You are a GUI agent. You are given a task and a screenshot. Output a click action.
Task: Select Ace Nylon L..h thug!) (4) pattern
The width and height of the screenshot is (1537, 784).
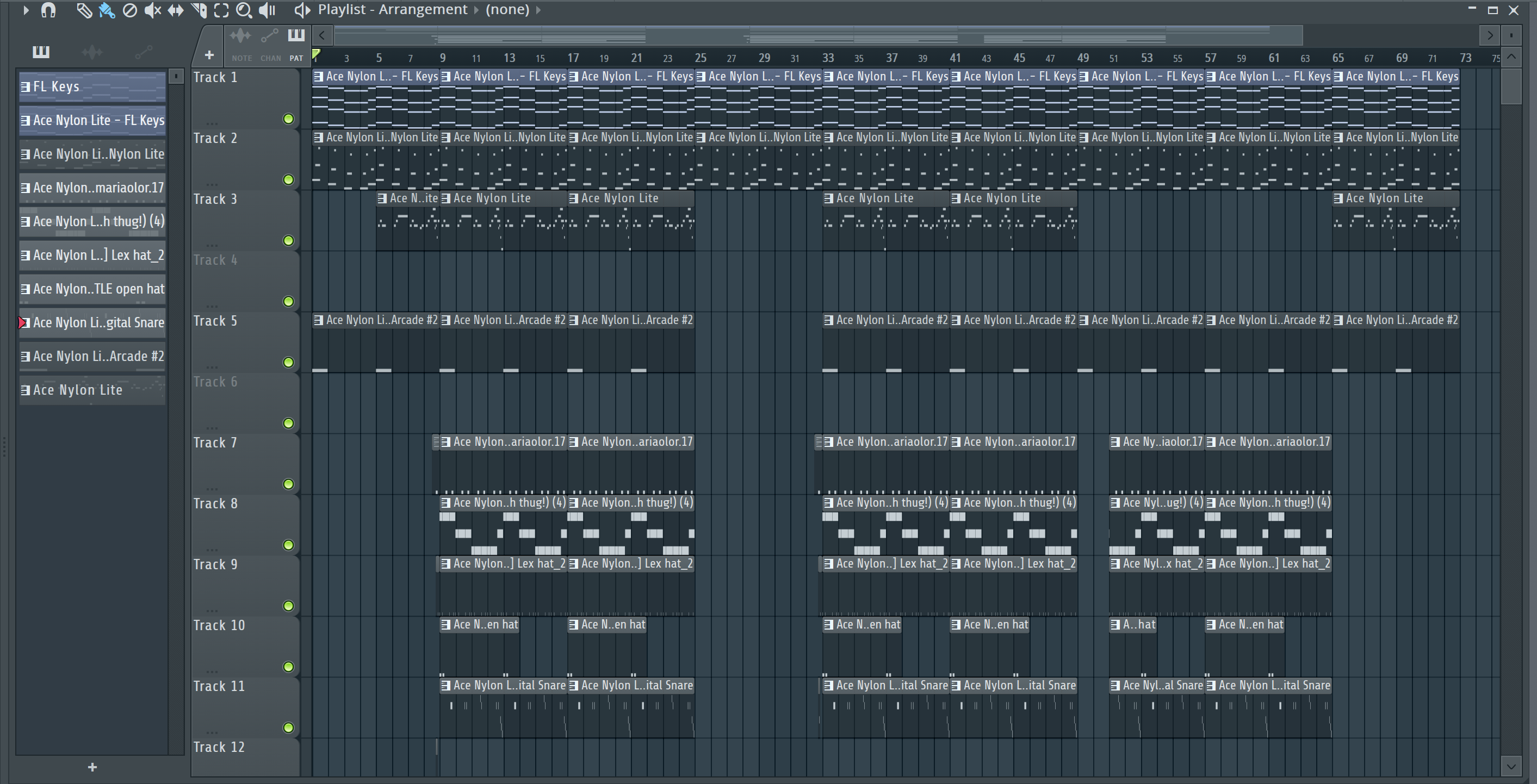tap(92, 221)
